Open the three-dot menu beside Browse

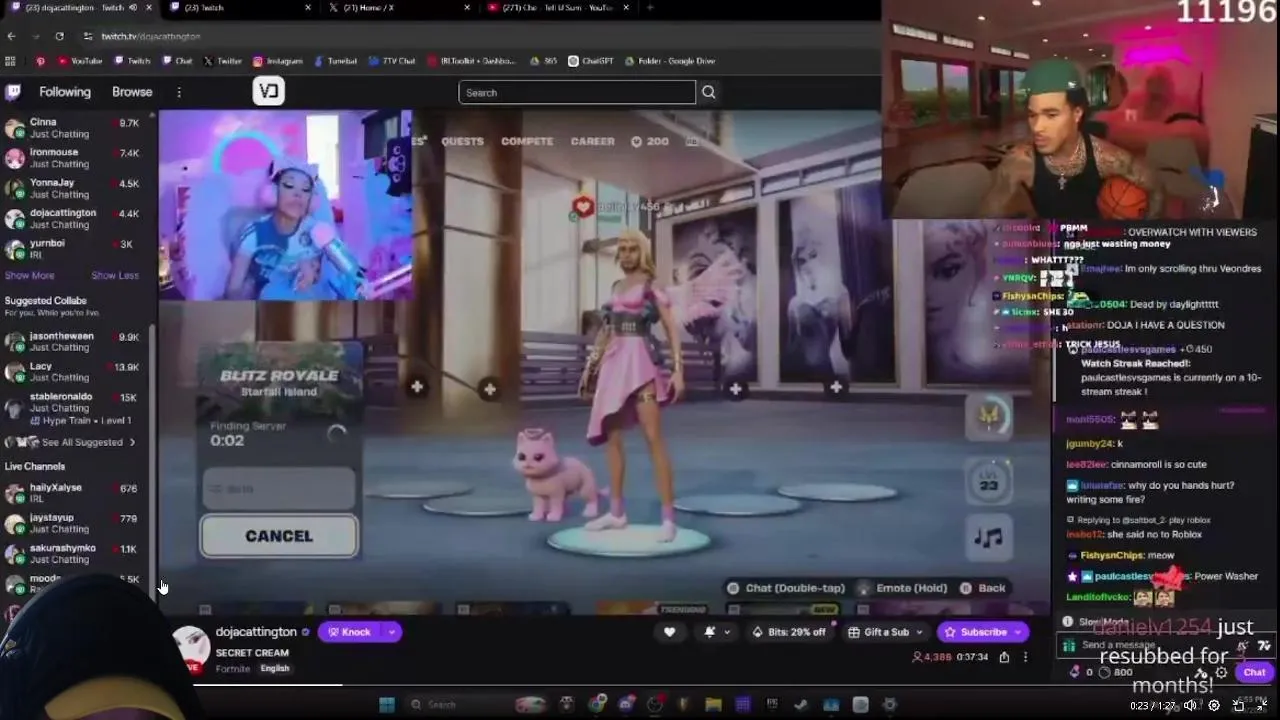[x=179, y=92]
